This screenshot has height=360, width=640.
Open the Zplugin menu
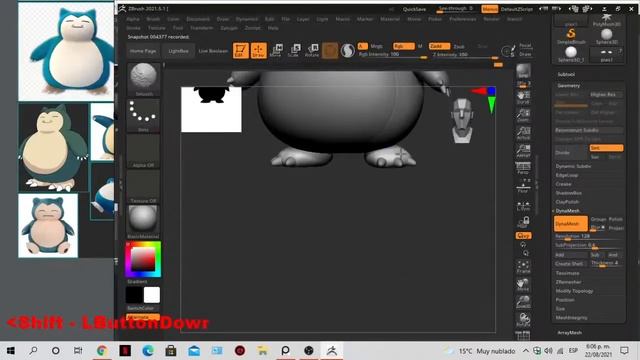coord(229,28)
